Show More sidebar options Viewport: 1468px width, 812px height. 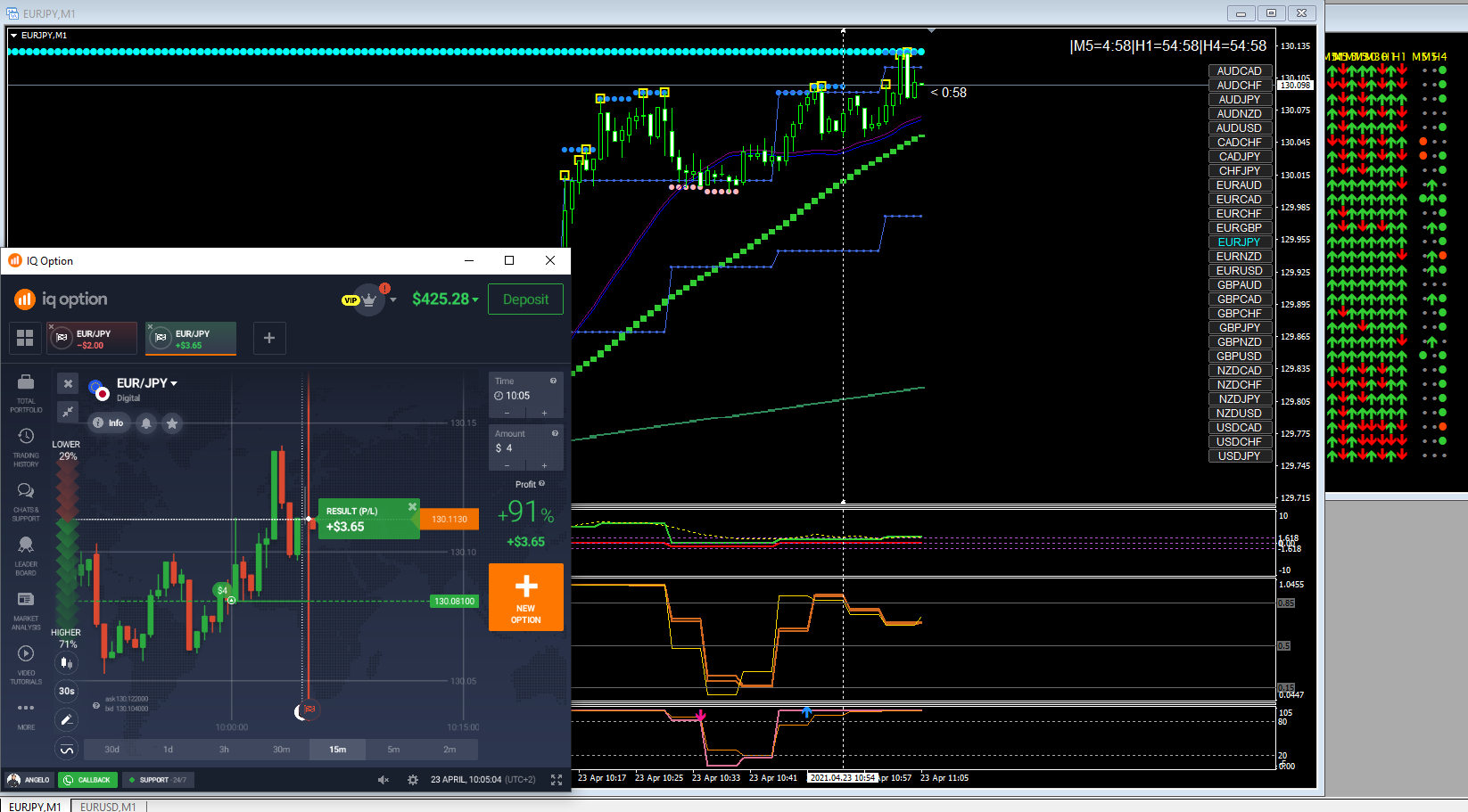26,715
